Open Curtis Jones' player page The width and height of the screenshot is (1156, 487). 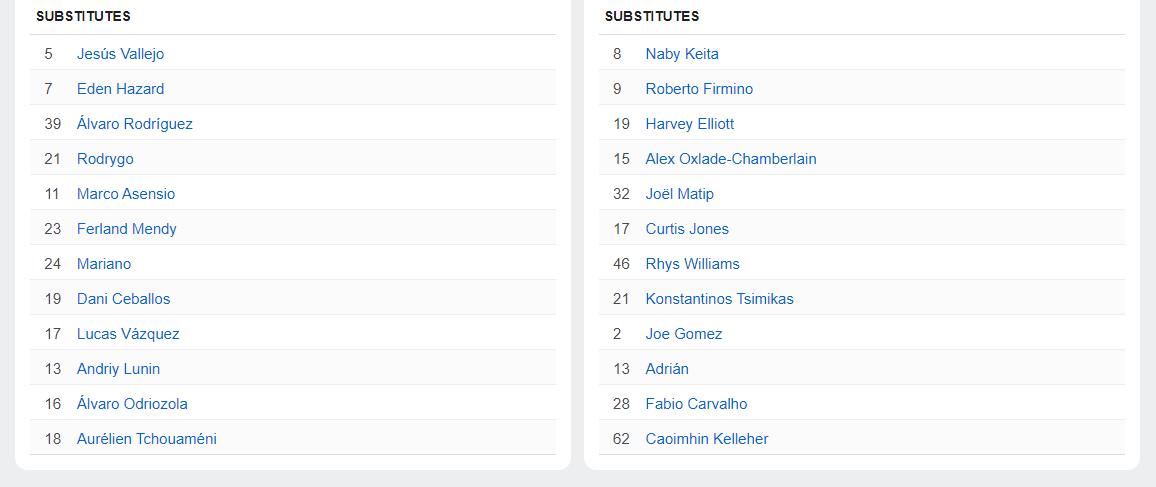pos(687,229)
